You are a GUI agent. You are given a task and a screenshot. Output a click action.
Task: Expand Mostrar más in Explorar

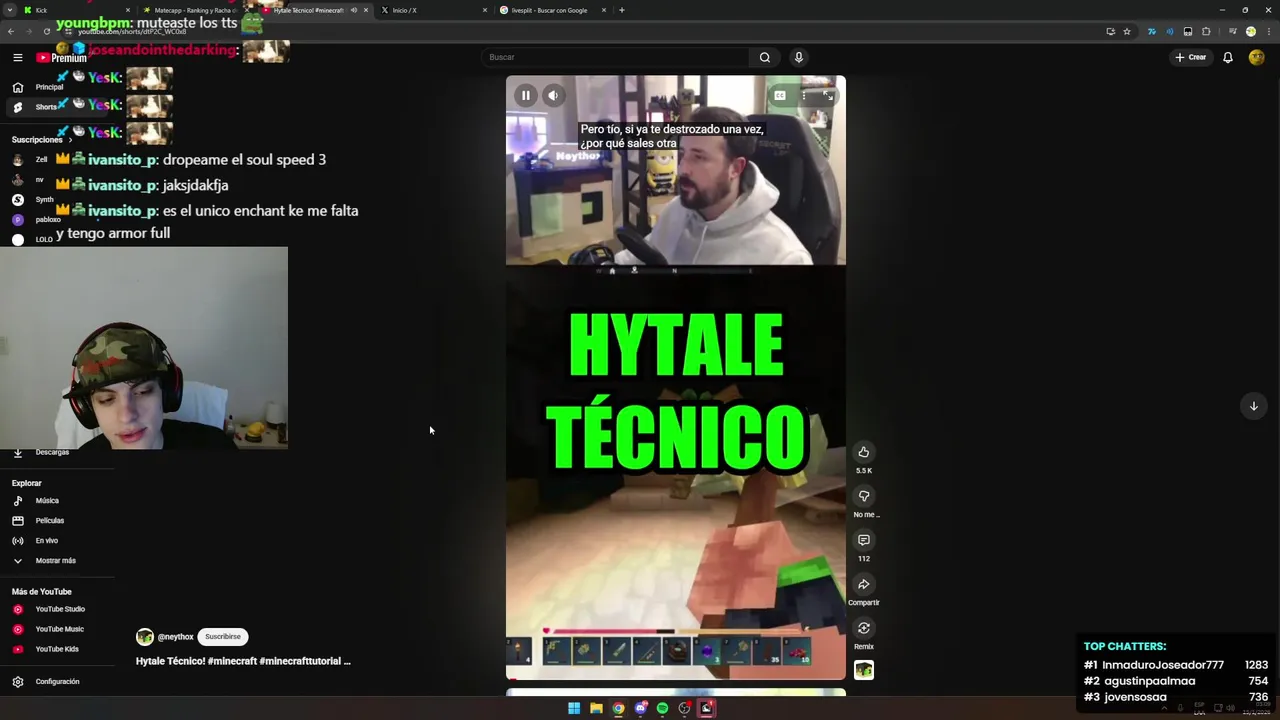tap(55, 561)
